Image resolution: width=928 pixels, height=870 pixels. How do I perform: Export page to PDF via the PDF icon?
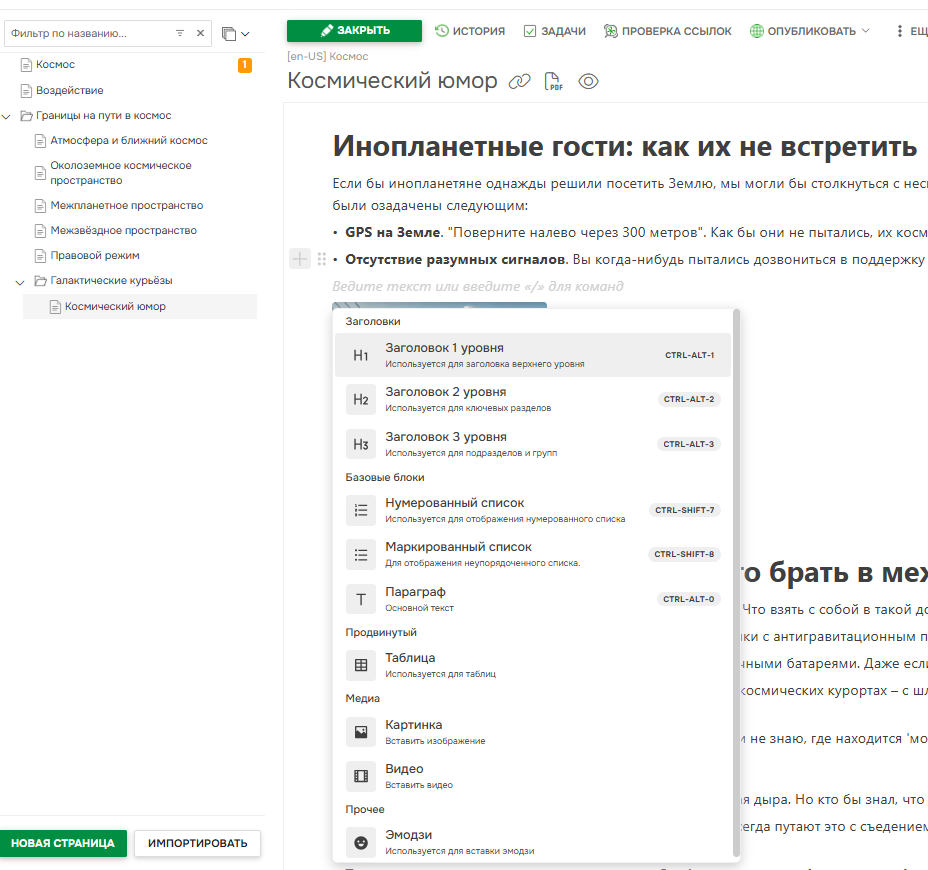coord(553,79)
